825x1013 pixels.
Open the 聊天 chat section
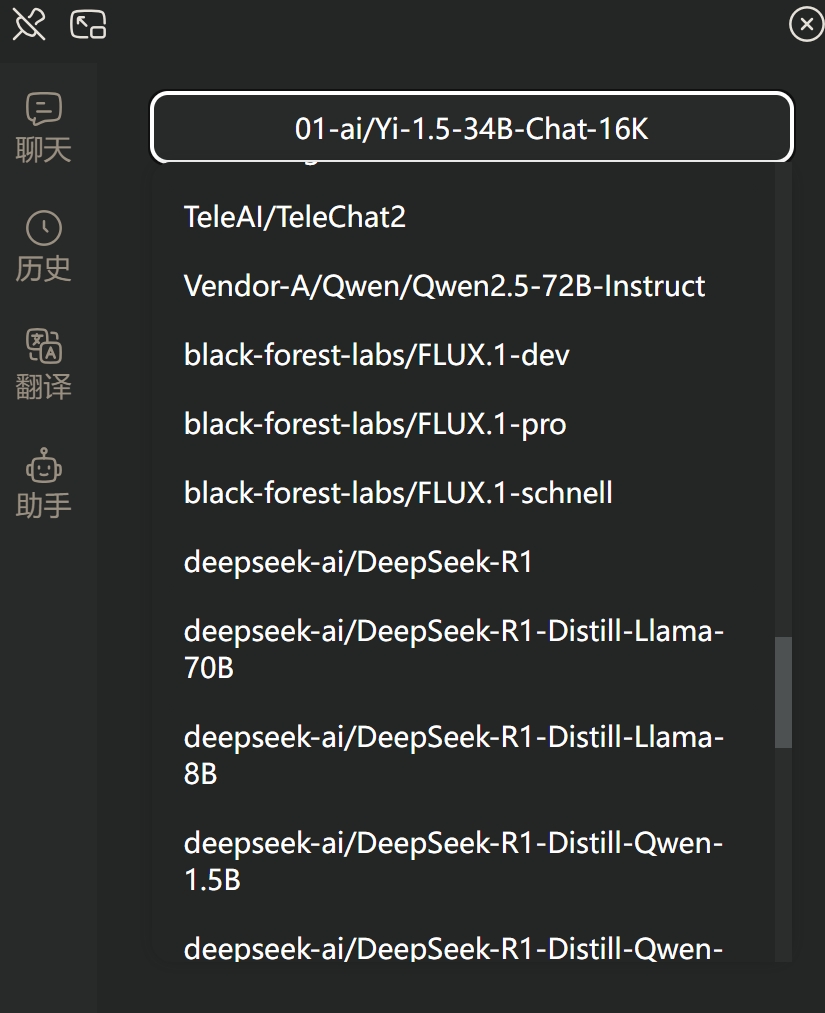pyautogui.click(x=43, y=127)
